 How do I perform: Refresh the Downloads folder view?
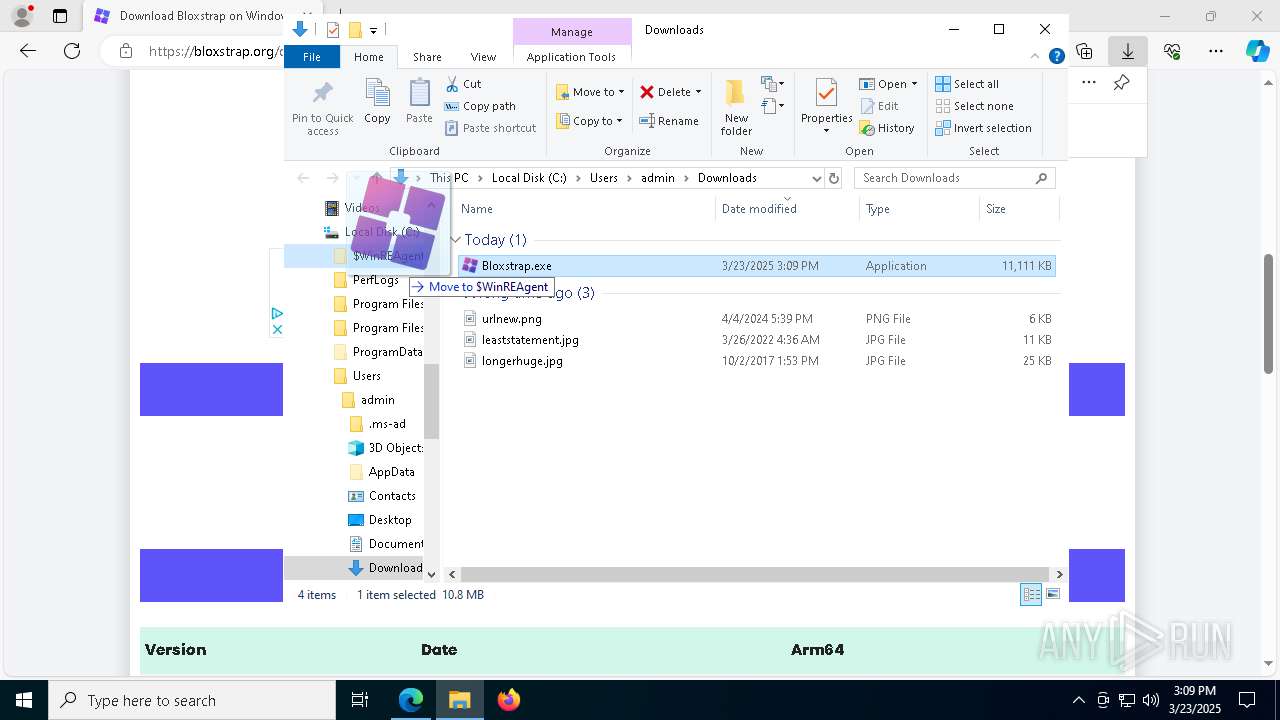click(x=834, y=178)
